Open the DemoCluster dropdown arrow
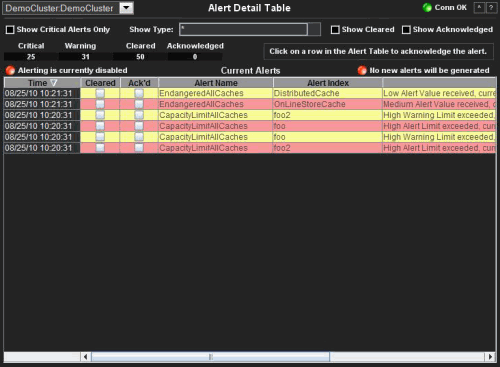The width and height of the screenshot is (500, 367). pos(126,8)
